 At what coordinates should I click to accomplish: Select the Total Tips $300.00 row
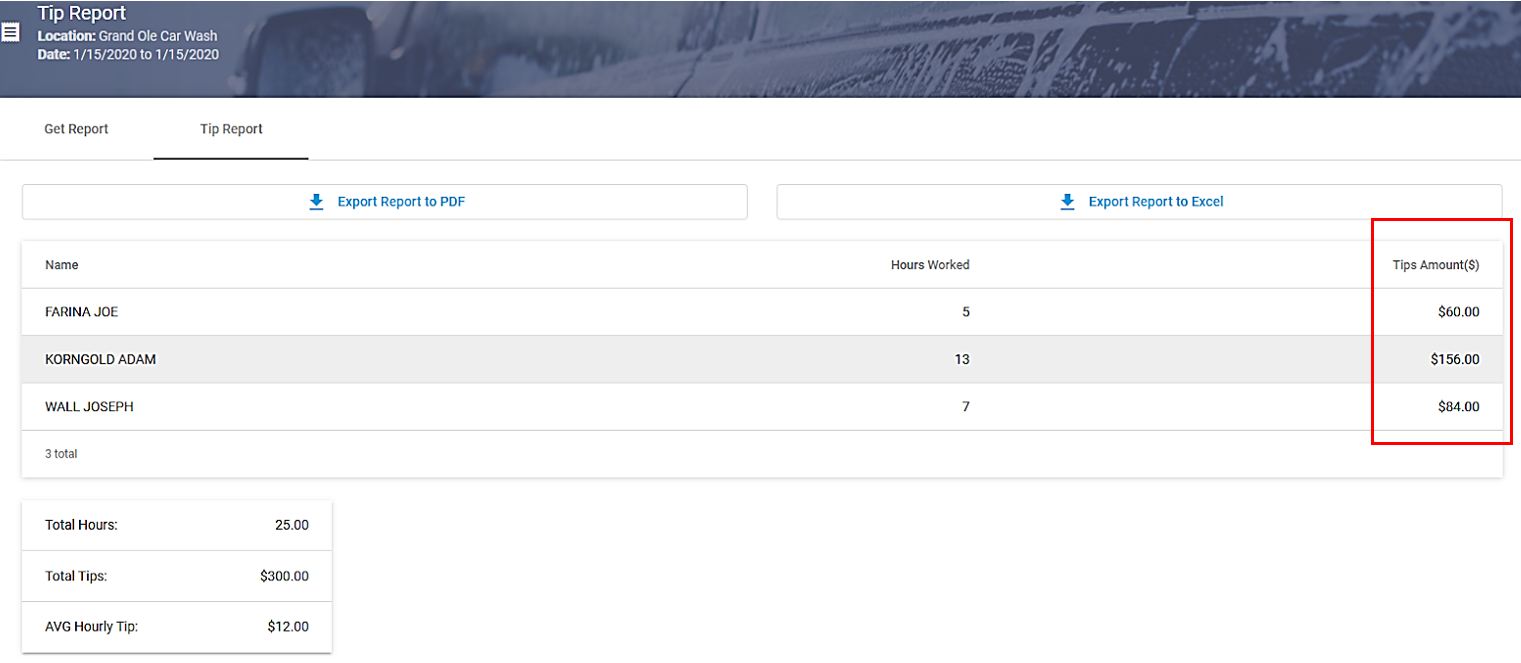point(176,576)
